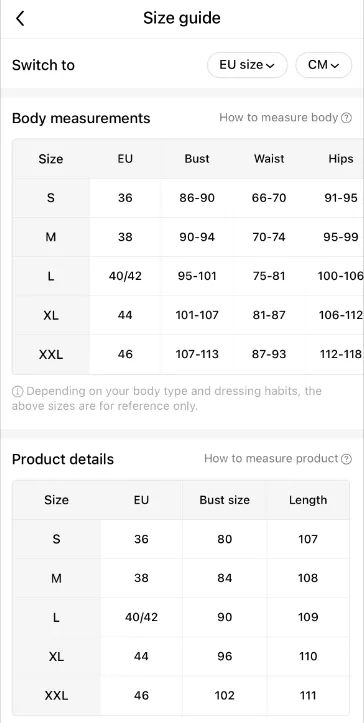Click the Hips column header
364x723 pixels.
click(x=341, y=159)
